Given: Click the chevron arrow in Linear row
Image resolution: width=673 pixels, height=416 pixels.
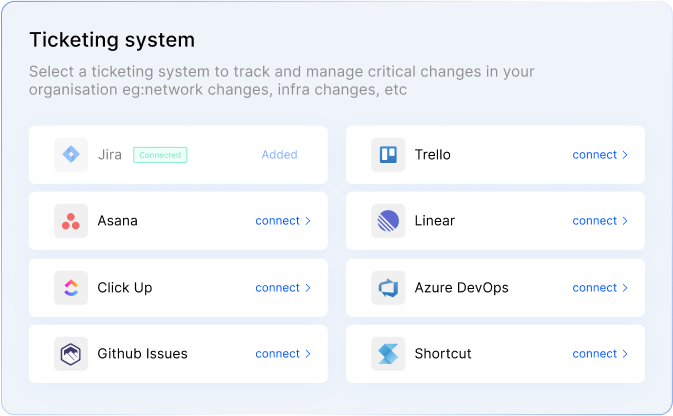Looking at the screenshot, I should point(625,221).
